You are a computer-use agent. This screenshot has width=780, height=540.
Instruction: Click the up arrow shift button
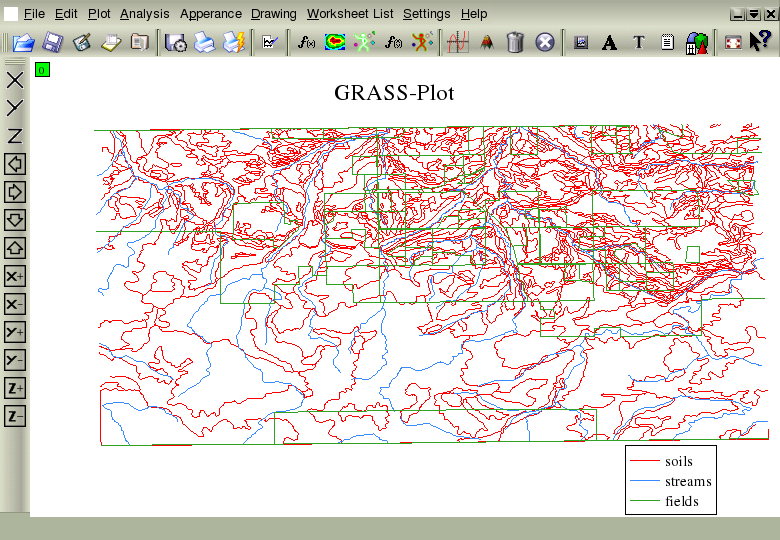[15, 248]
